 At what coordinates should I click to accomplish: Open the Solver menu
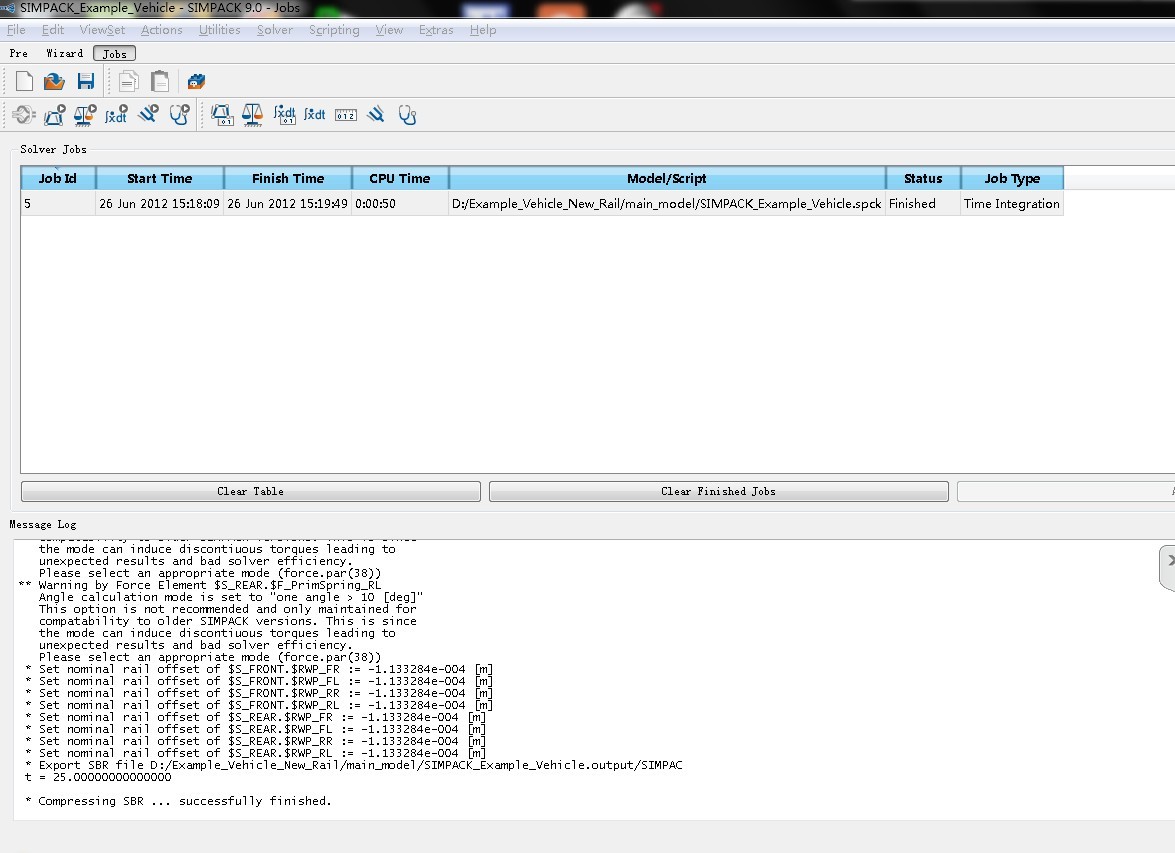pos(274,30)
